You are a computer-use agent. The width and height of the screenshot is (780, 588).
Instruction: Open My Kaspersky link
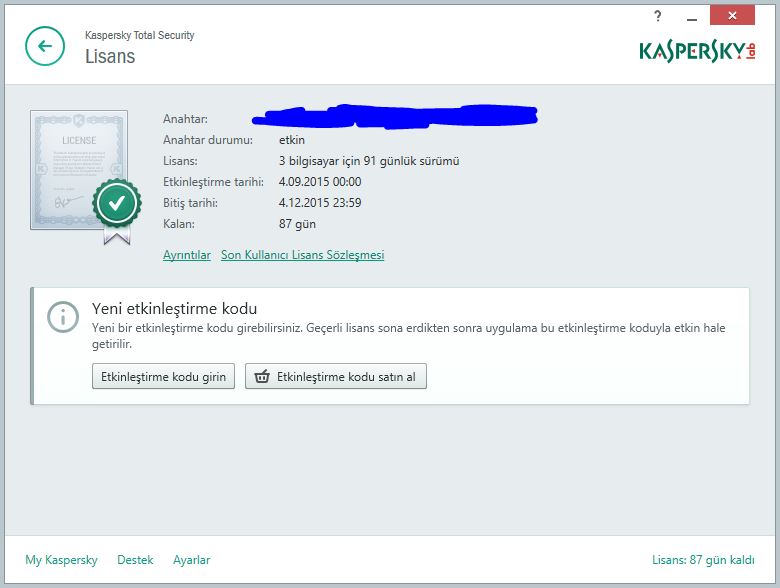(x=61, y=560)
